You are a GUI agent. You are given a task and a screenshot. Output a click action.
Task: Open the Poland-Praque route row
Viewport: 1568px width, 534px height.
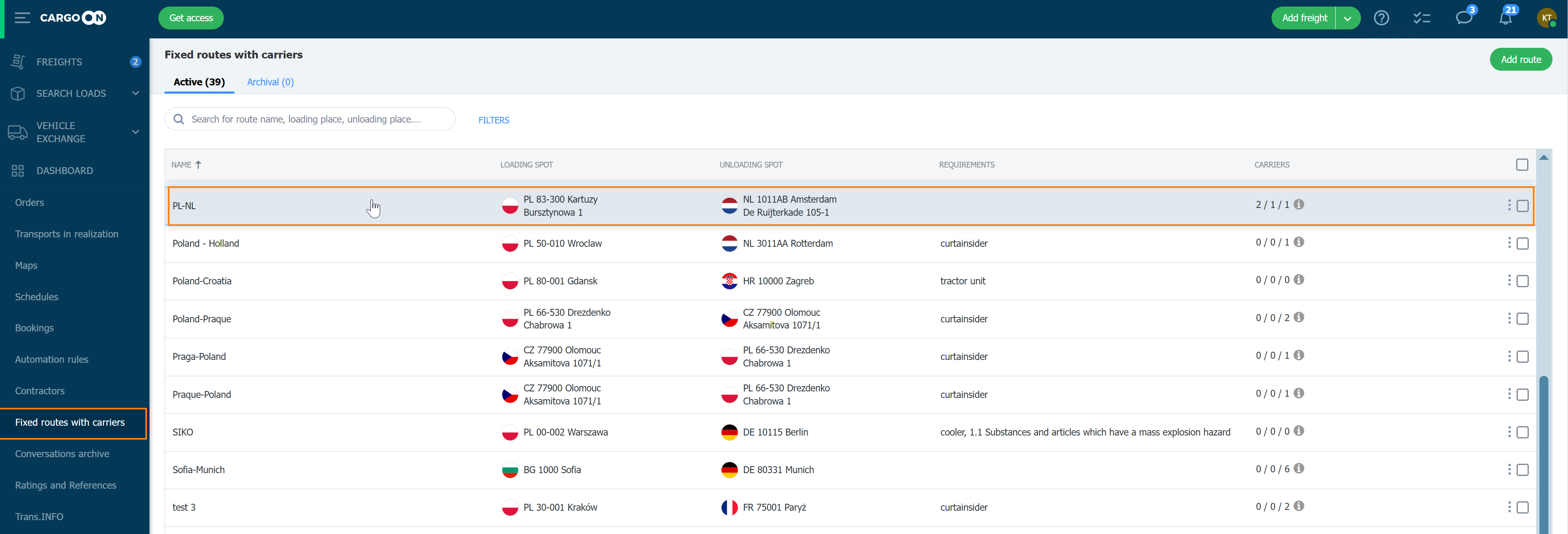pos(850,319)
